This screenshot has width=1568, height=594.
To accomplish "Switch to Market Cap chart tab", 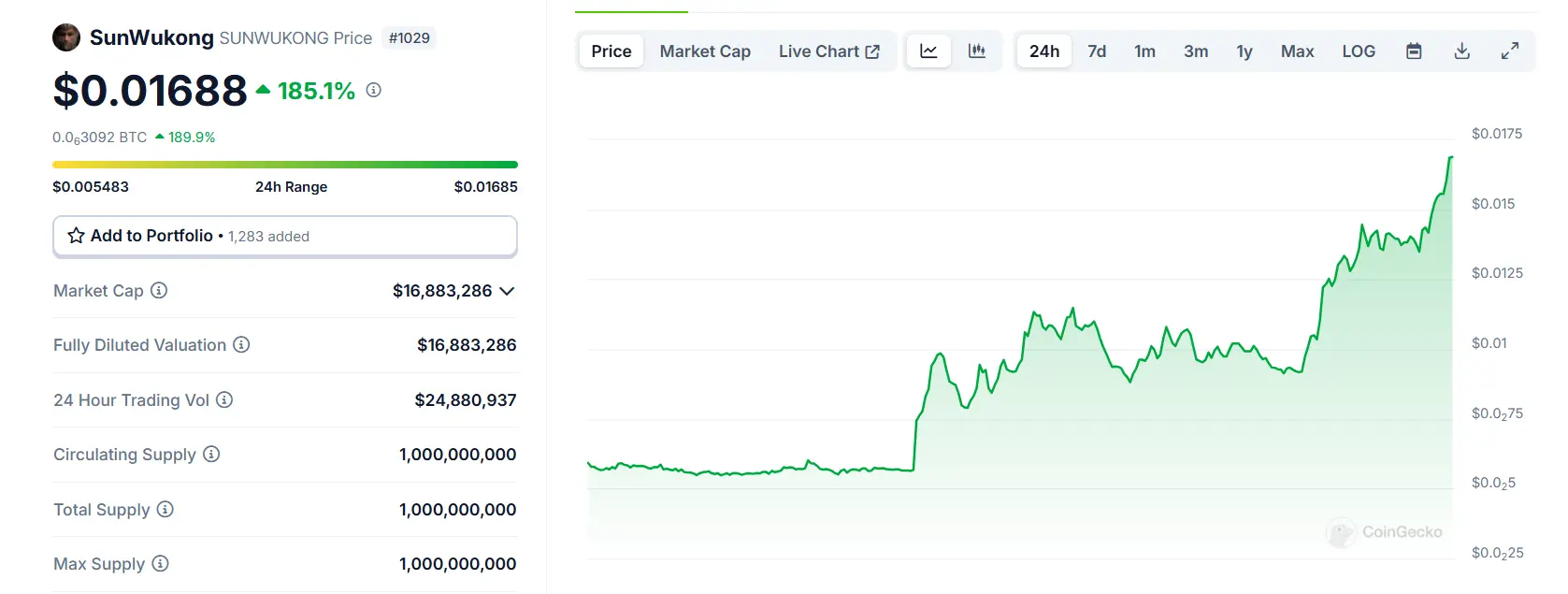I will (705, 51).
